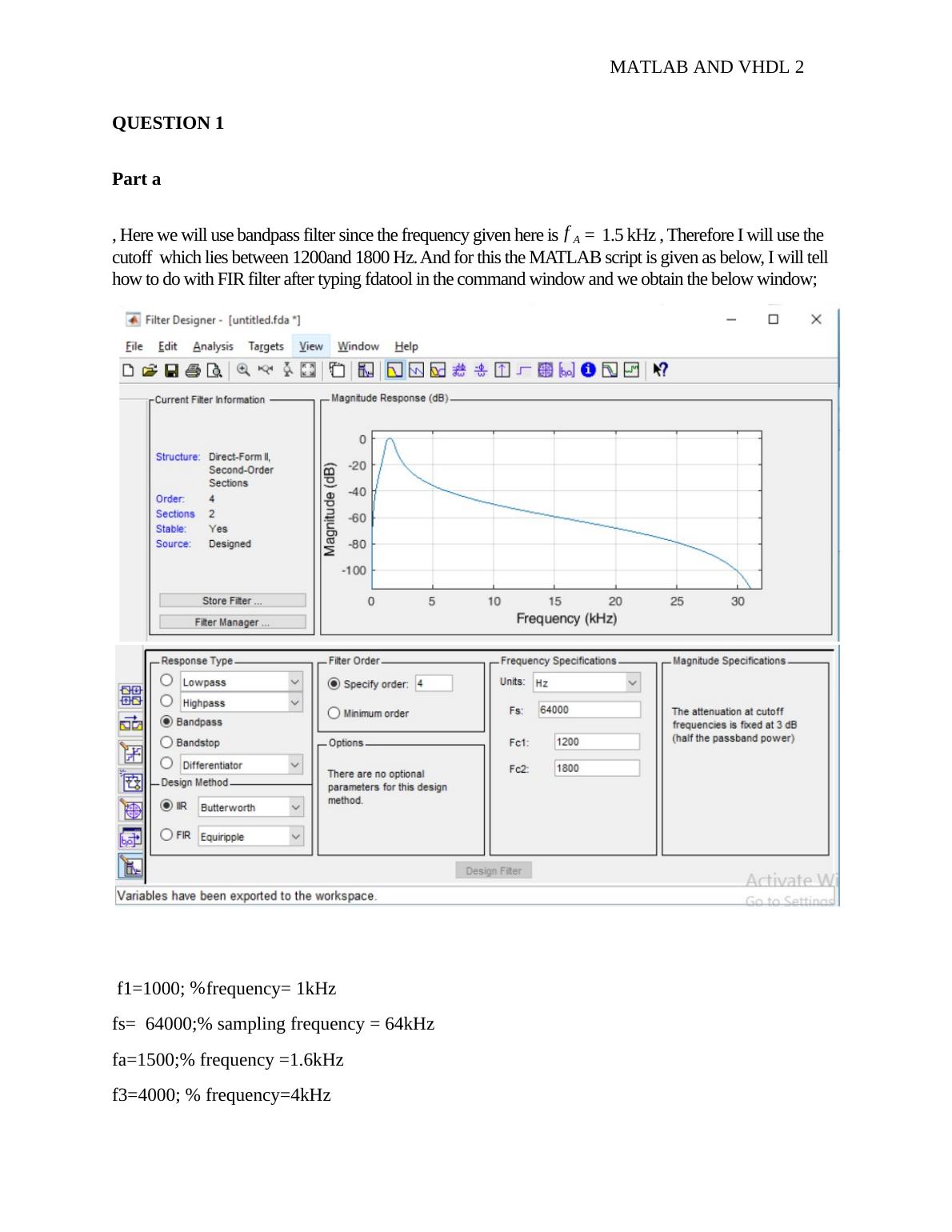952x1232 pixels.
Task: Open the Filter Information icon
Action: [x=588, y=370]
